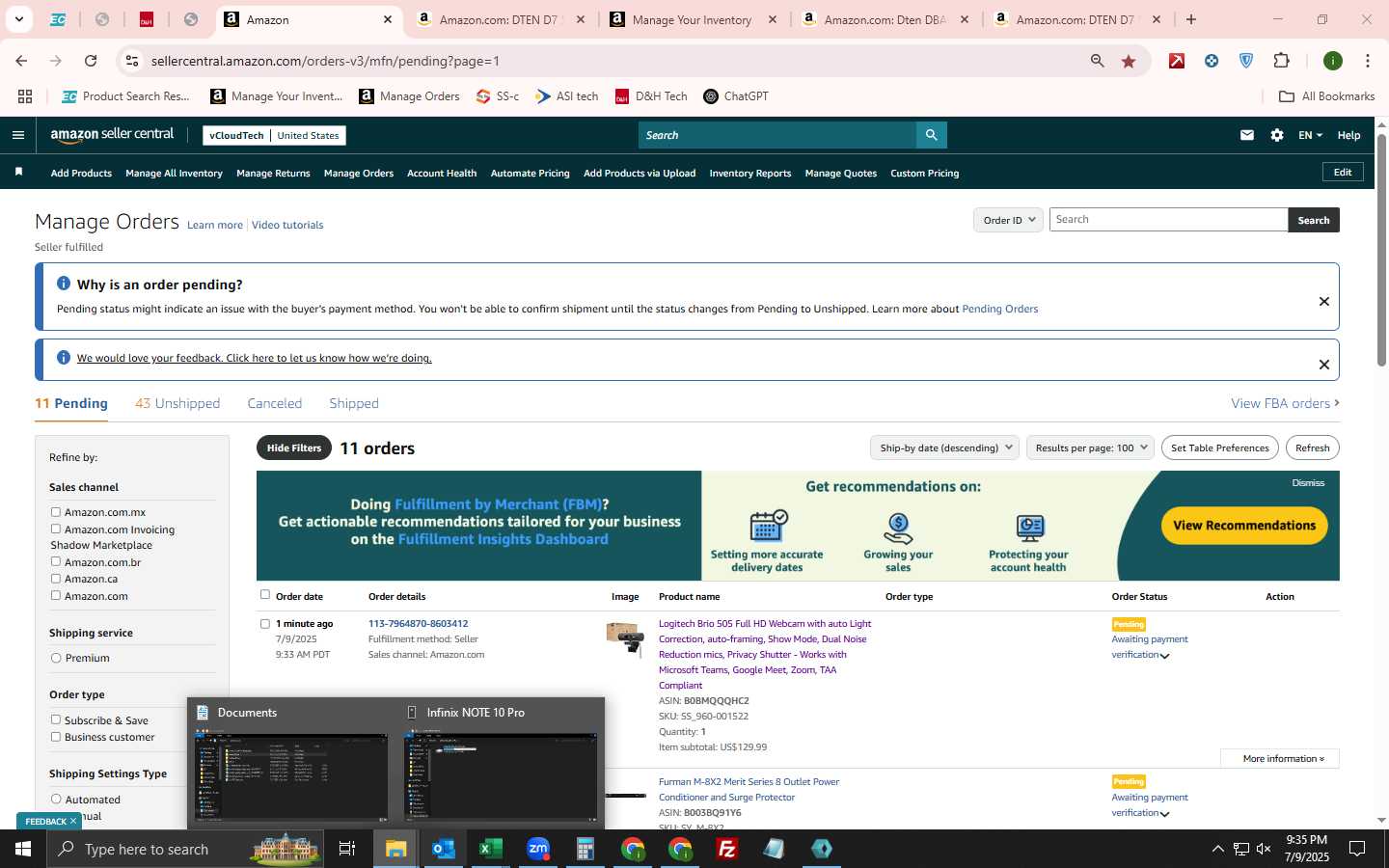Click the zoom magnifier in the address bar
This screenshot has height=868, width=1389.
click(x=1098, y=61)
